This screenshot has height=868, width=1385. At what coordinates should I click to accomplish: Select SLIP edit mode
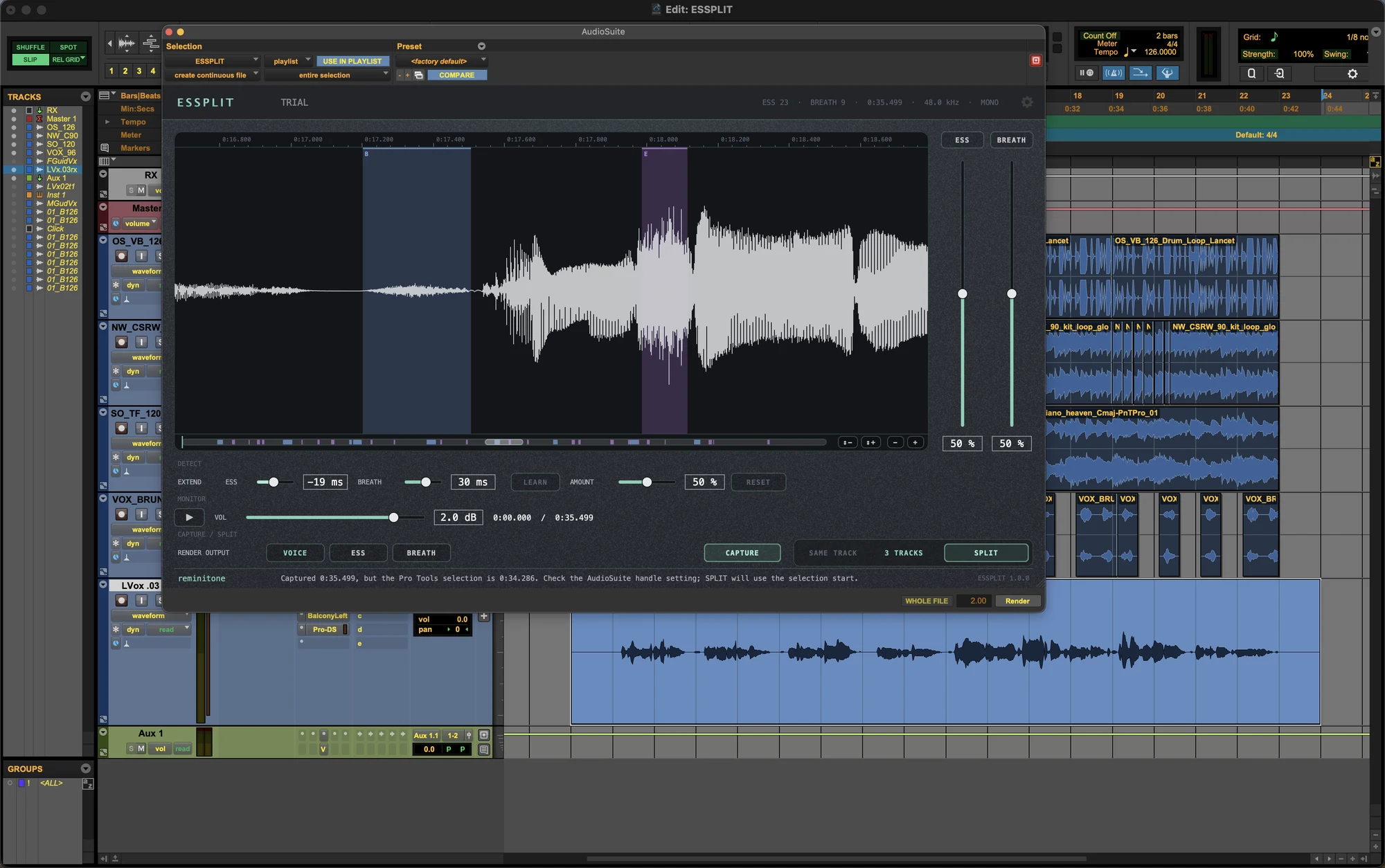pyautogui.click(x=30, y=60)
